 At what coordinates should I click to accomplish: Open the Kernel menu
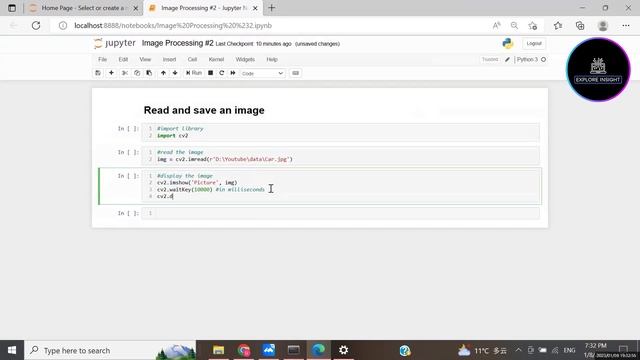tap(216, 60)
